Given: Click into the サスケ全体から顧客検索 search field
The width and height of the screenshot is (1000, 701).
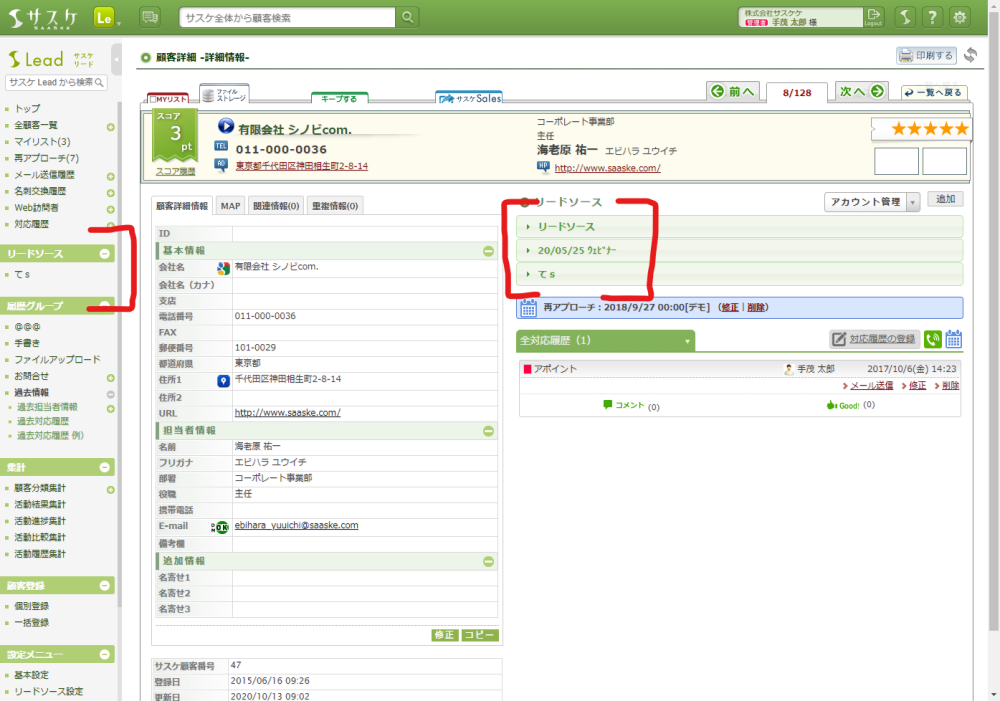Looking at the screenshot, I should click(287, 18).
